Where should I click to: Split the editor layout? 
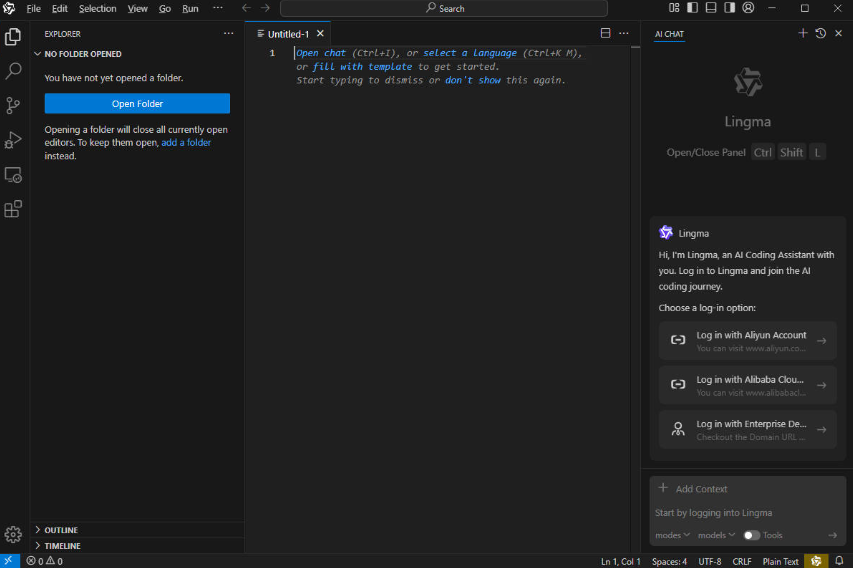click(x=605, y=33)
